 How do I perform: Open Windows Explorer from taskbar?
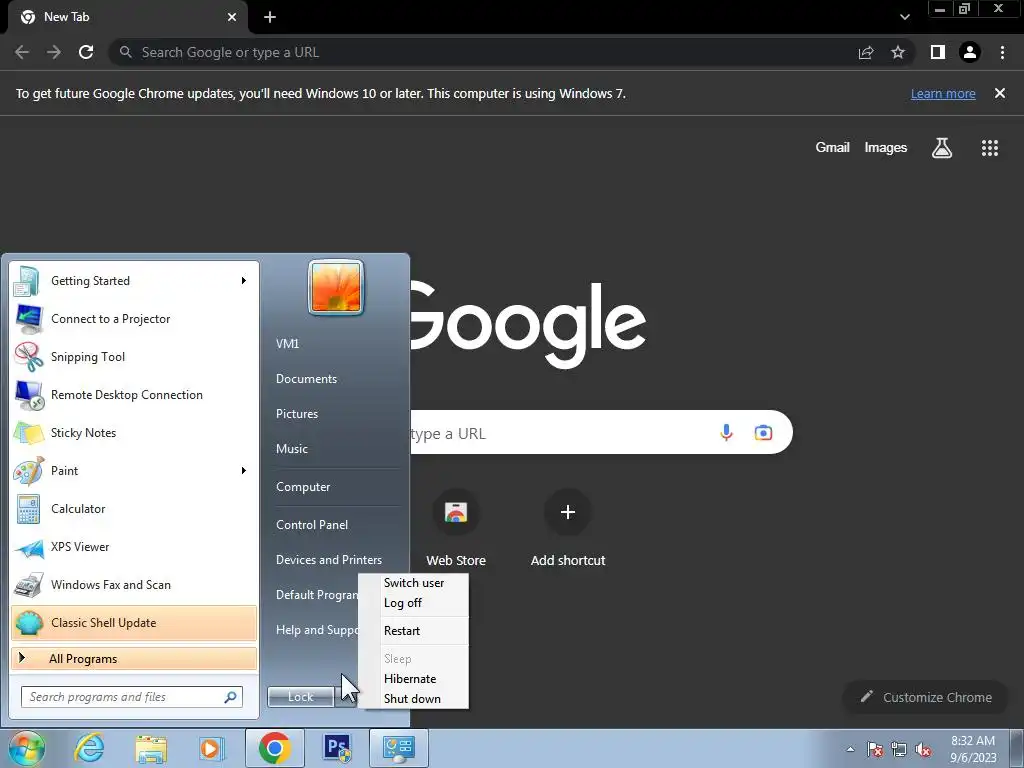(151, 749)
